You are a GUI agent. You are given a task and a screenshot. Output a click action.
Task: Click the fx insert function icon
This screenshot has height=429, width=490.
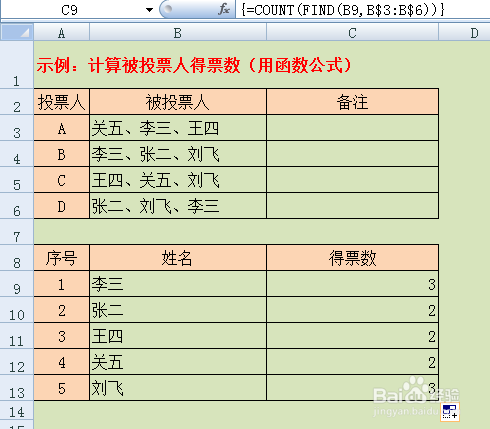[224, 9]
